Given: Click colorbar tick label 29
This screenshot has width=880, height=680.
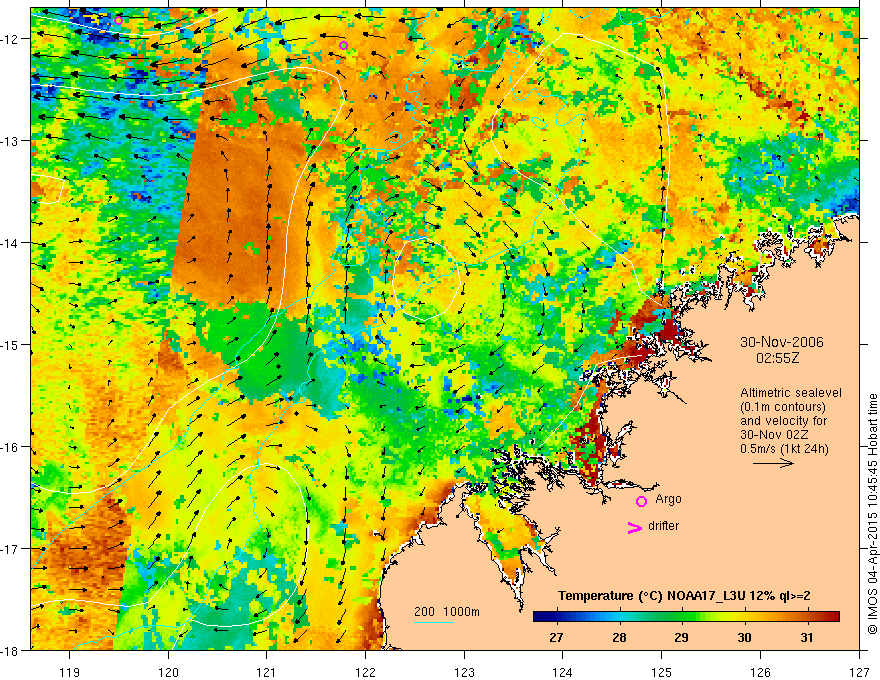Looking at the screenshot, I should tap(681, 638).
